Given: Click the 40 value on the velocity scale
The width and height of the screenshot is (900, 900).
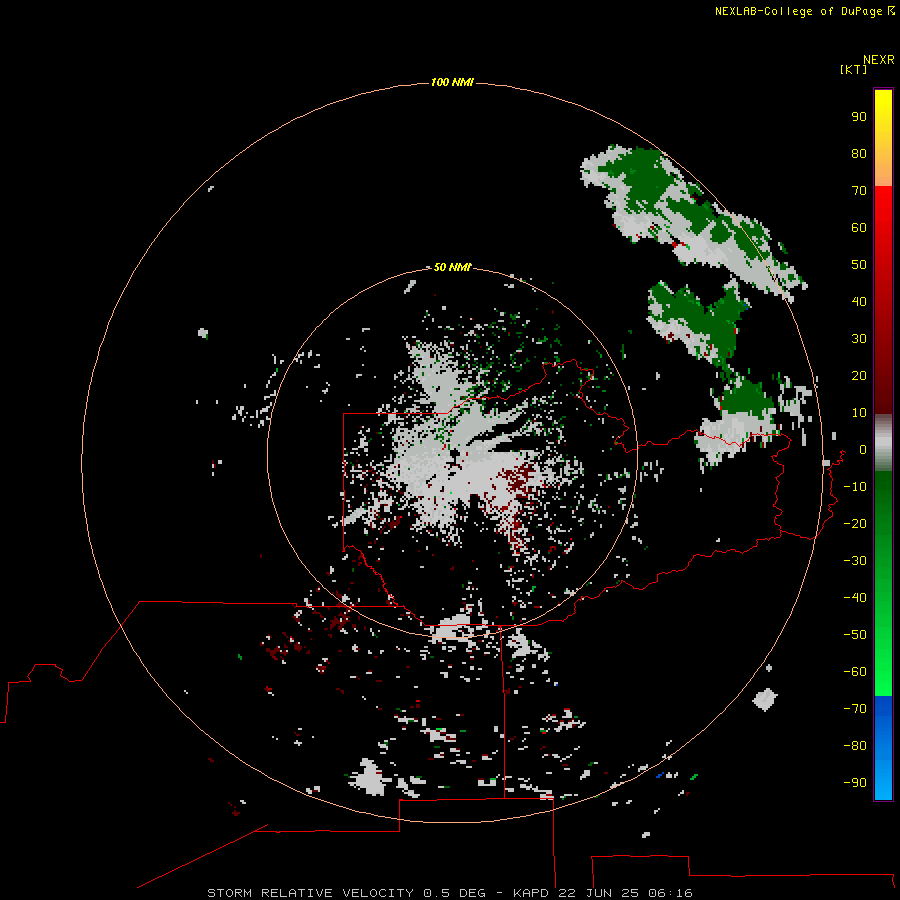Looking at the screenshot, I should [x=859, y=302].
